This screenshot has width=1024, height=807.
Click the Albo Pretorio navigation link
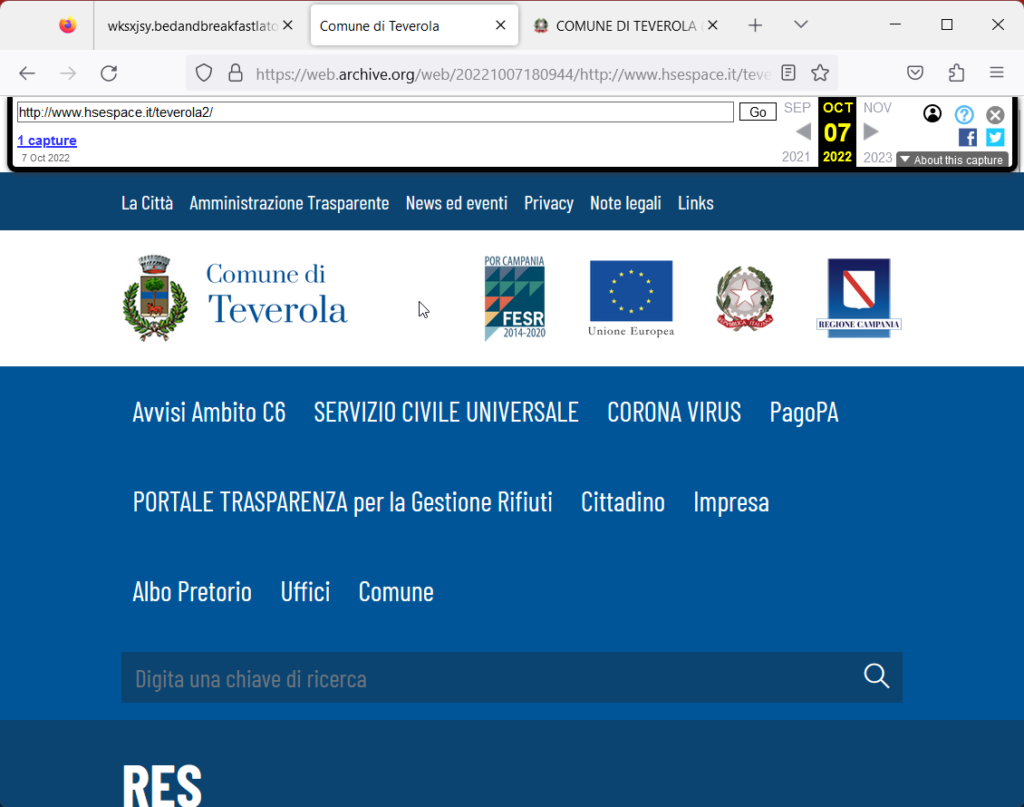coord(192,592)
